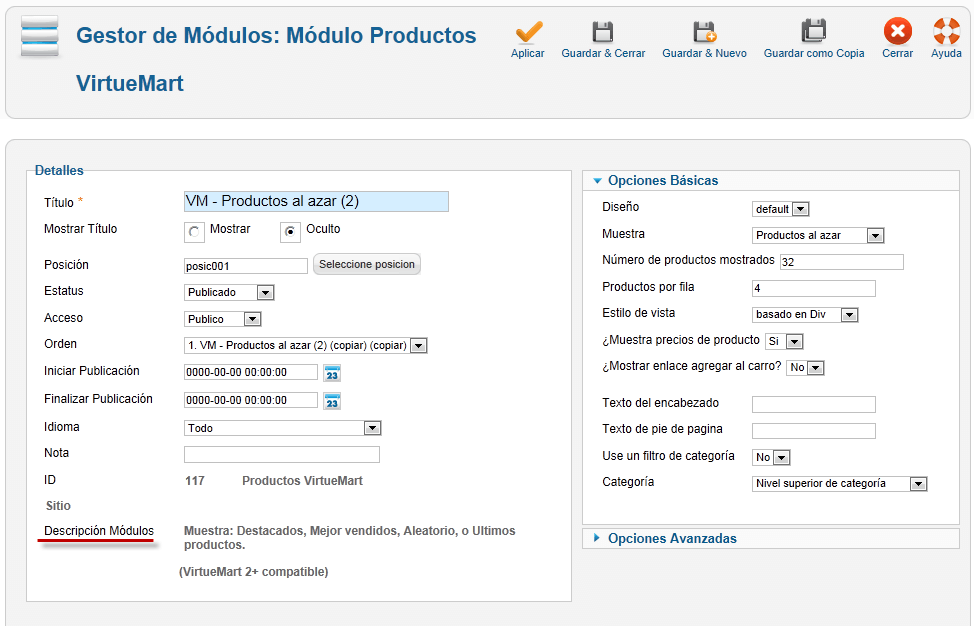This screenshot has width=974, height=626.
Task: Click the Descripción Módulos label
Action: [99, 531]
